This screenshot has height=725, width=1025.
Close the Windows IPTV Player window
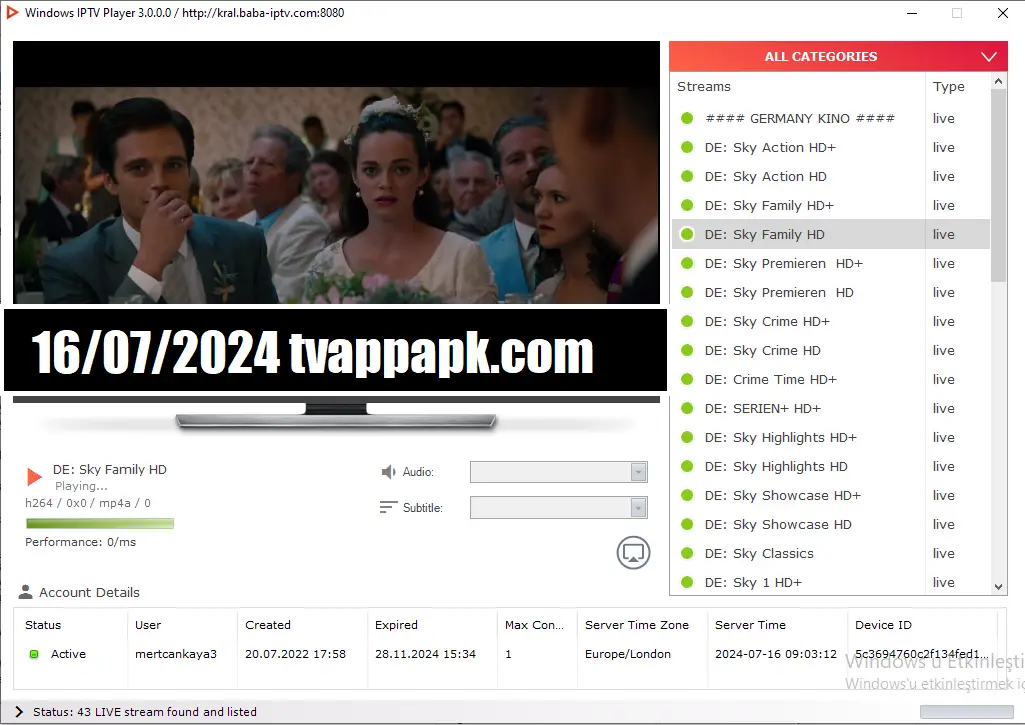click(1003, 13)
